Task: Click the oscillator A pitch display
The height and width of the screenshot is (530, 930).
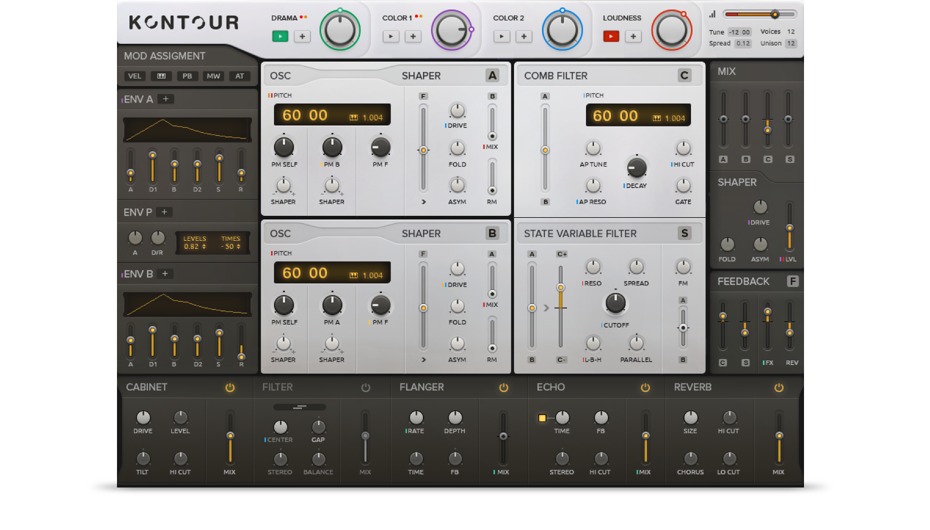Action: [x=332, y=115]
